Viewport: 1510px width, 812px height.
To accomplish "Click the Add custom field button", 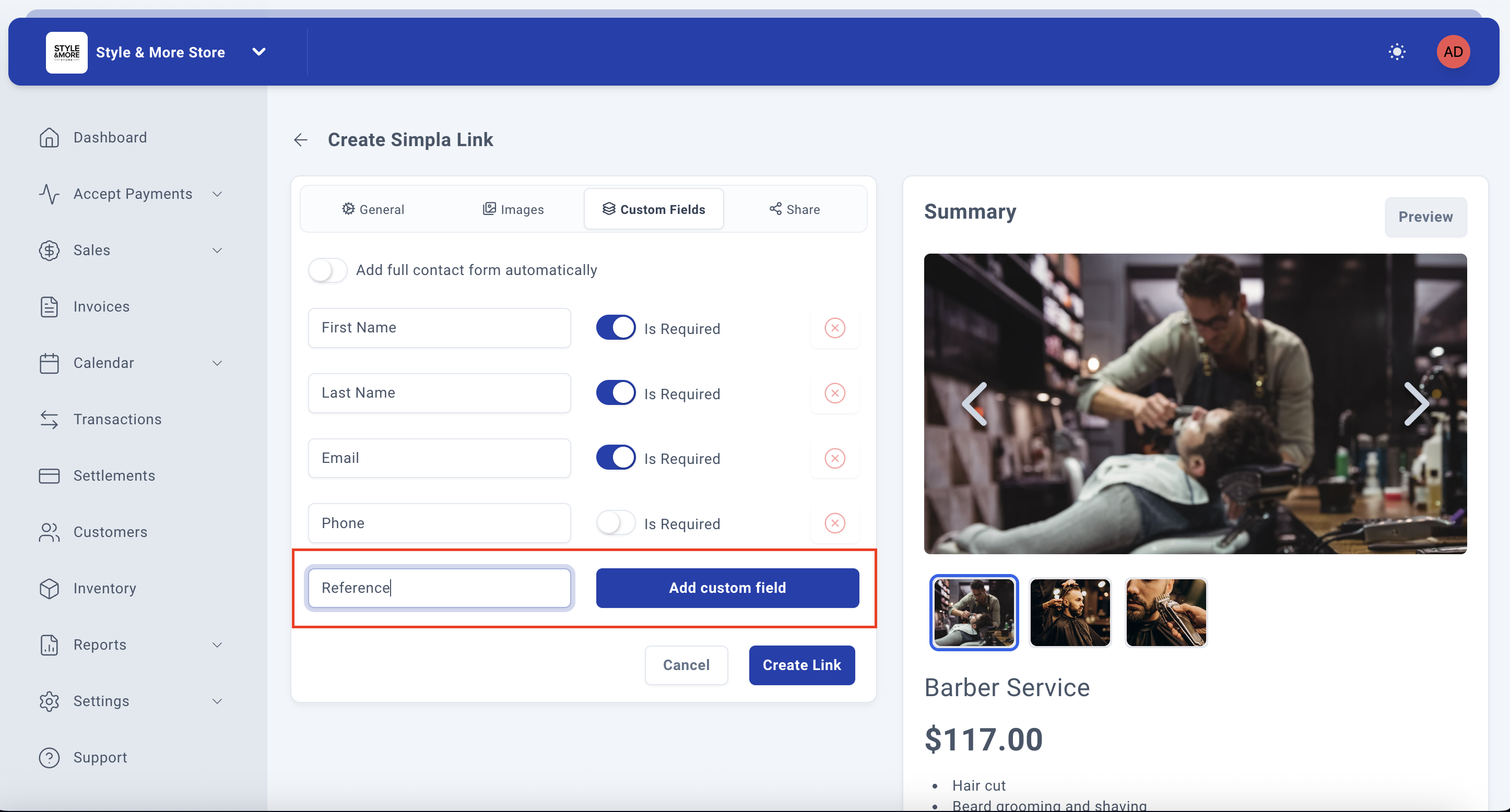I will pos(727,588).
